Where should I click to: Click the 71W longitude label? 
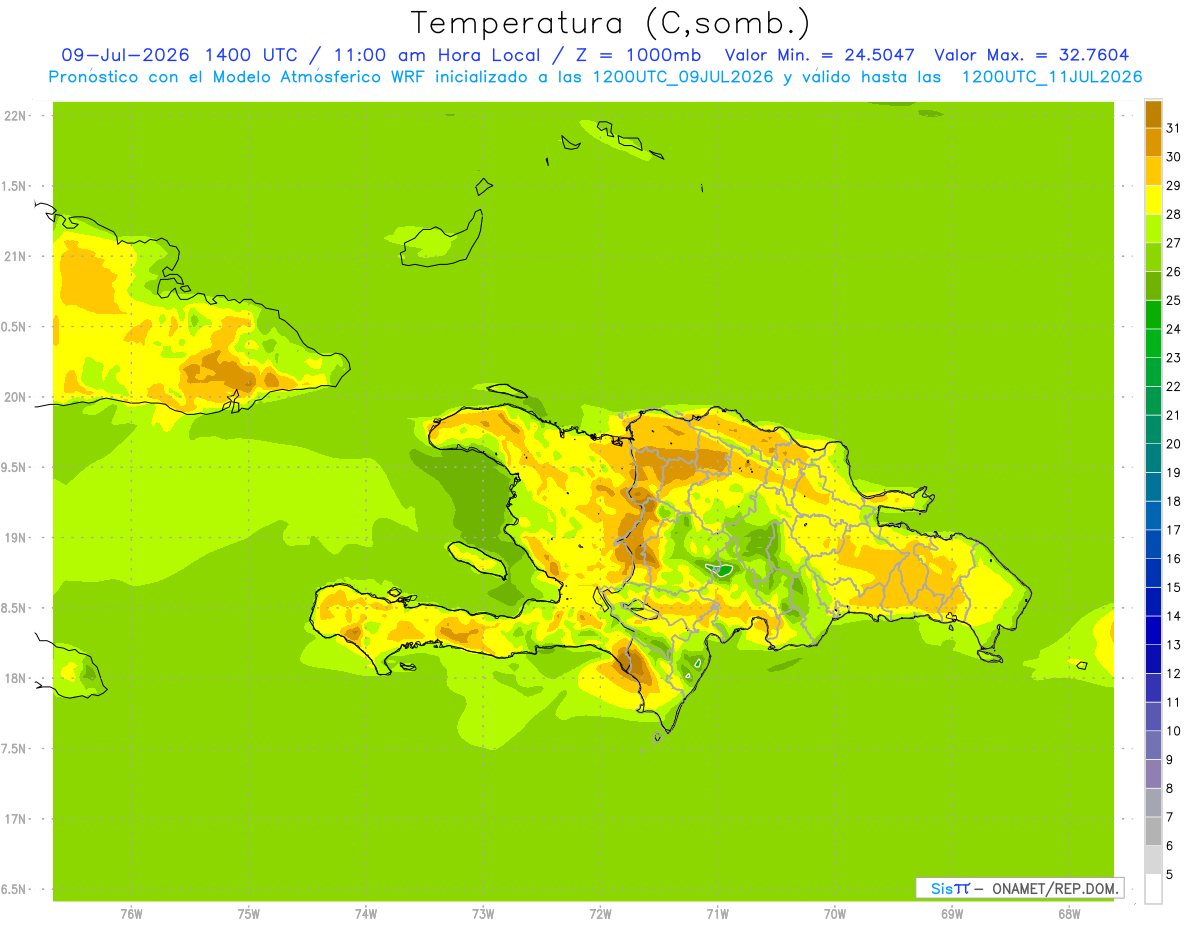click(x=717, y=913)
